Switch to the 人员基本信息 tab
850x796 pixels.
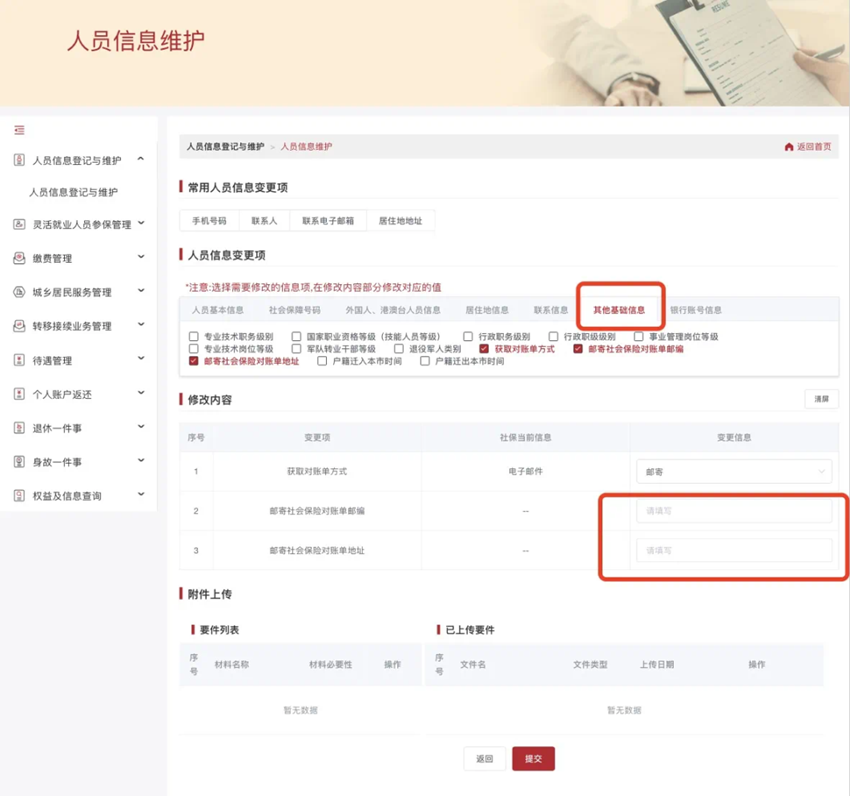pyautogui.click(x=217, y=310)
